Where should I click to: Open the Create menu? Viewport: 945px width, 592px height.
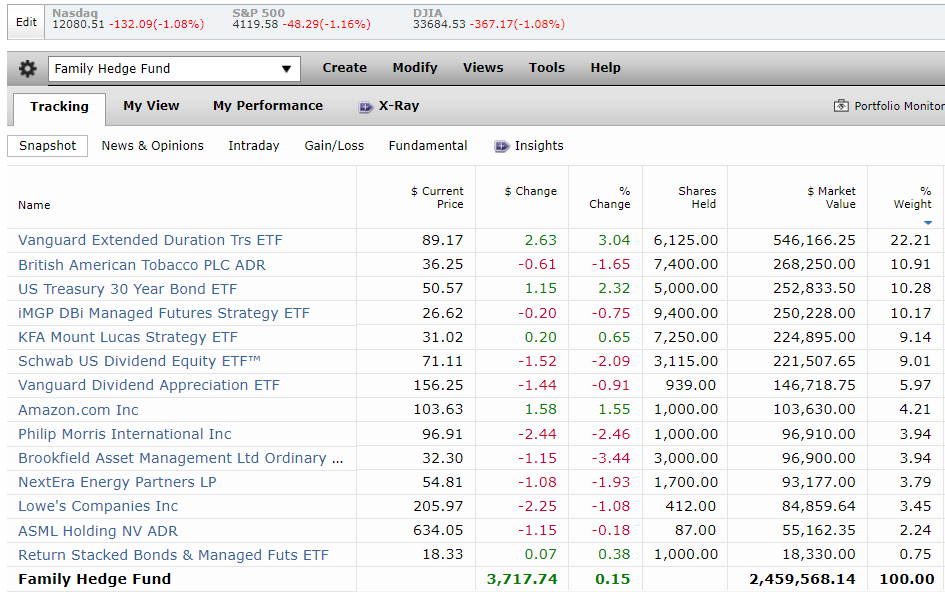point(344,68)
